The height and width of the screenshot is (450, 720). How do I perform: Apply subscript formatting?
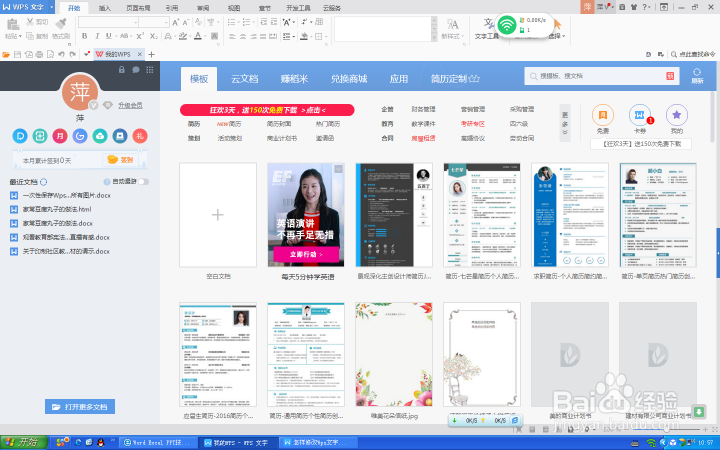(x=154, y=36)
